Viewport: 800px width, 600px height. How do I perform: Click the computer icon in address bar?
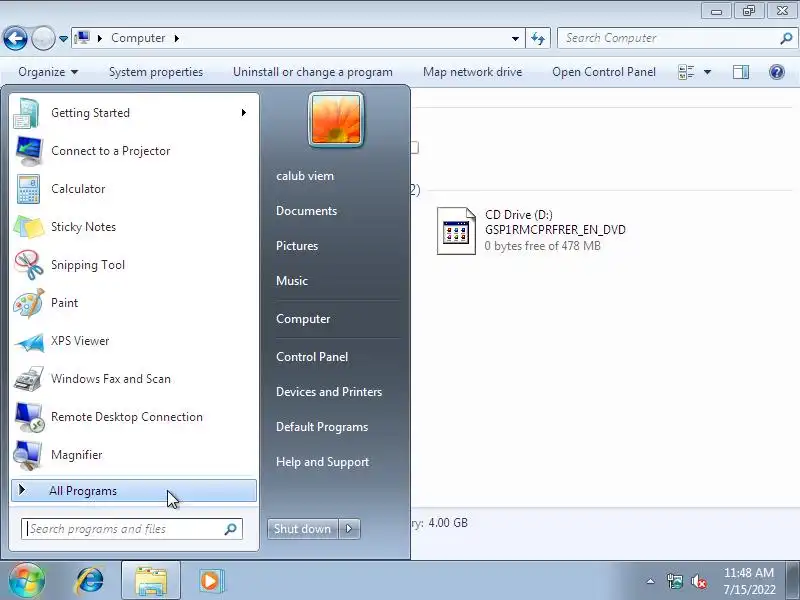[82, 38]
